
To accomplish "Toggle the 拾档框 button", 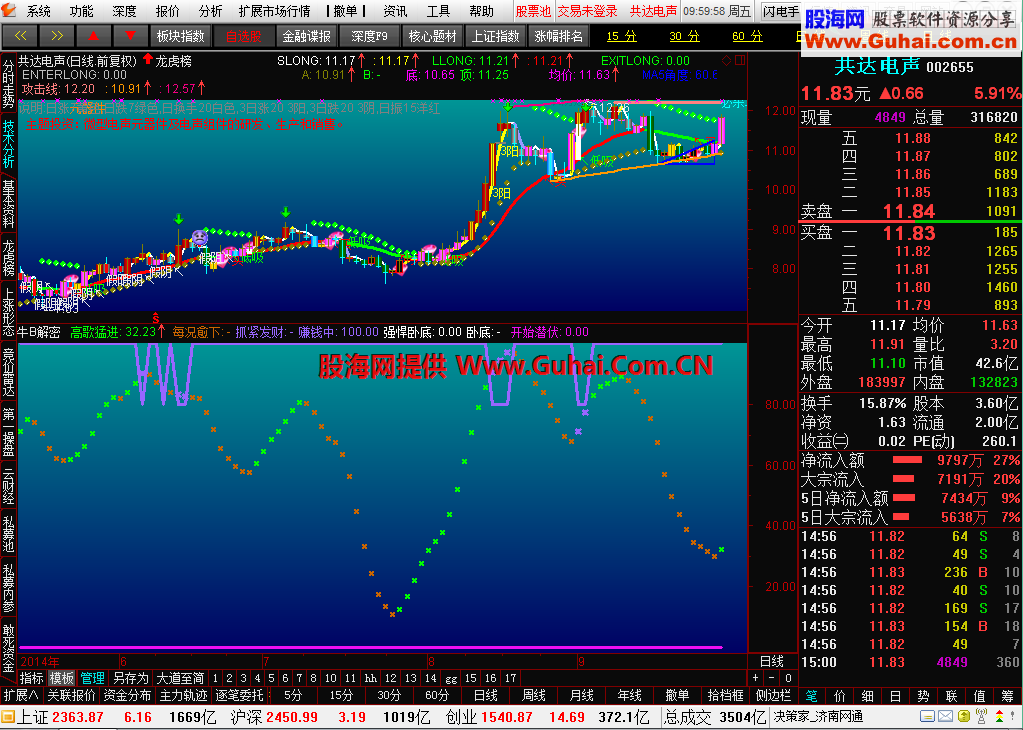I will (725, 695).
